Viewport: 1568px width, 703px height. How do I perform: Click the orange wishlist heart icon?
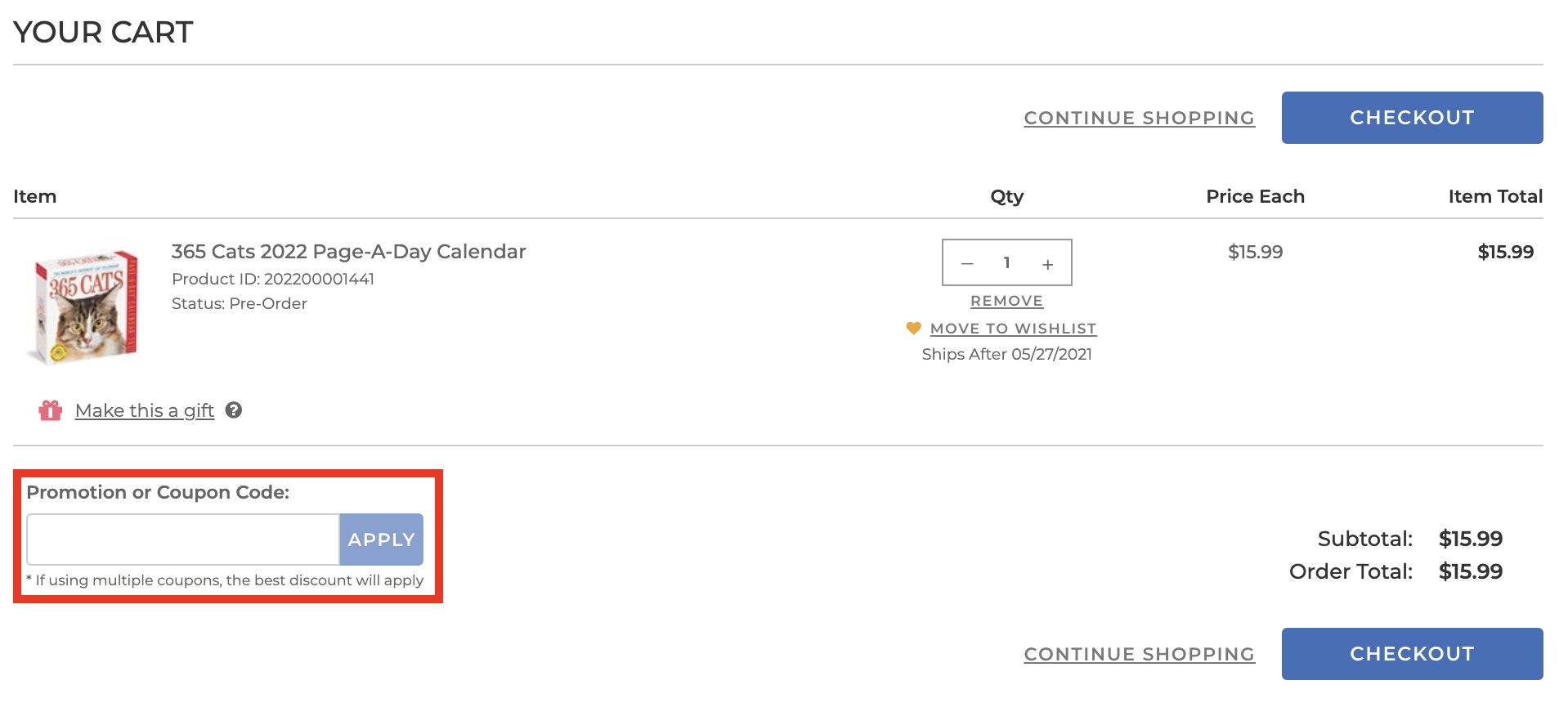[x=914, y=329]
